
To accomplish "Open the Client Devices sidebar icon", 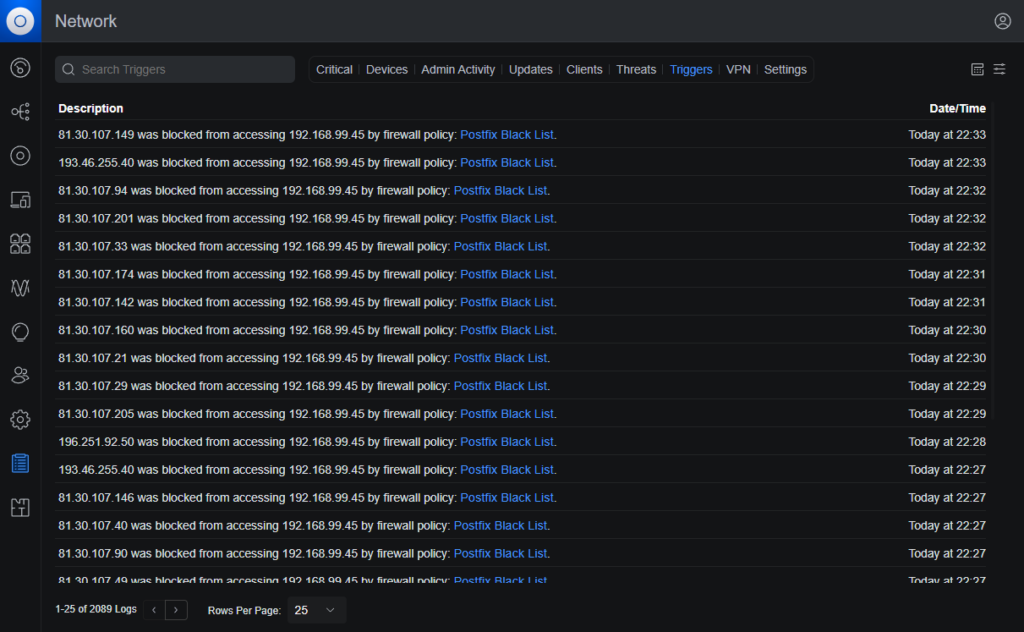I will 20,200.
